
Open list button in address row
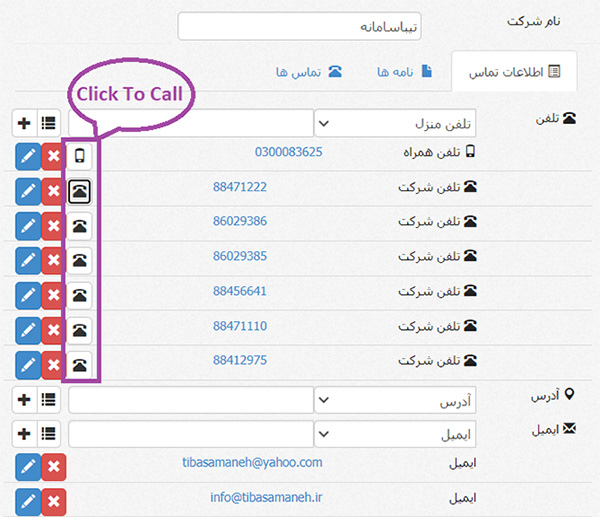coord(49,400)
